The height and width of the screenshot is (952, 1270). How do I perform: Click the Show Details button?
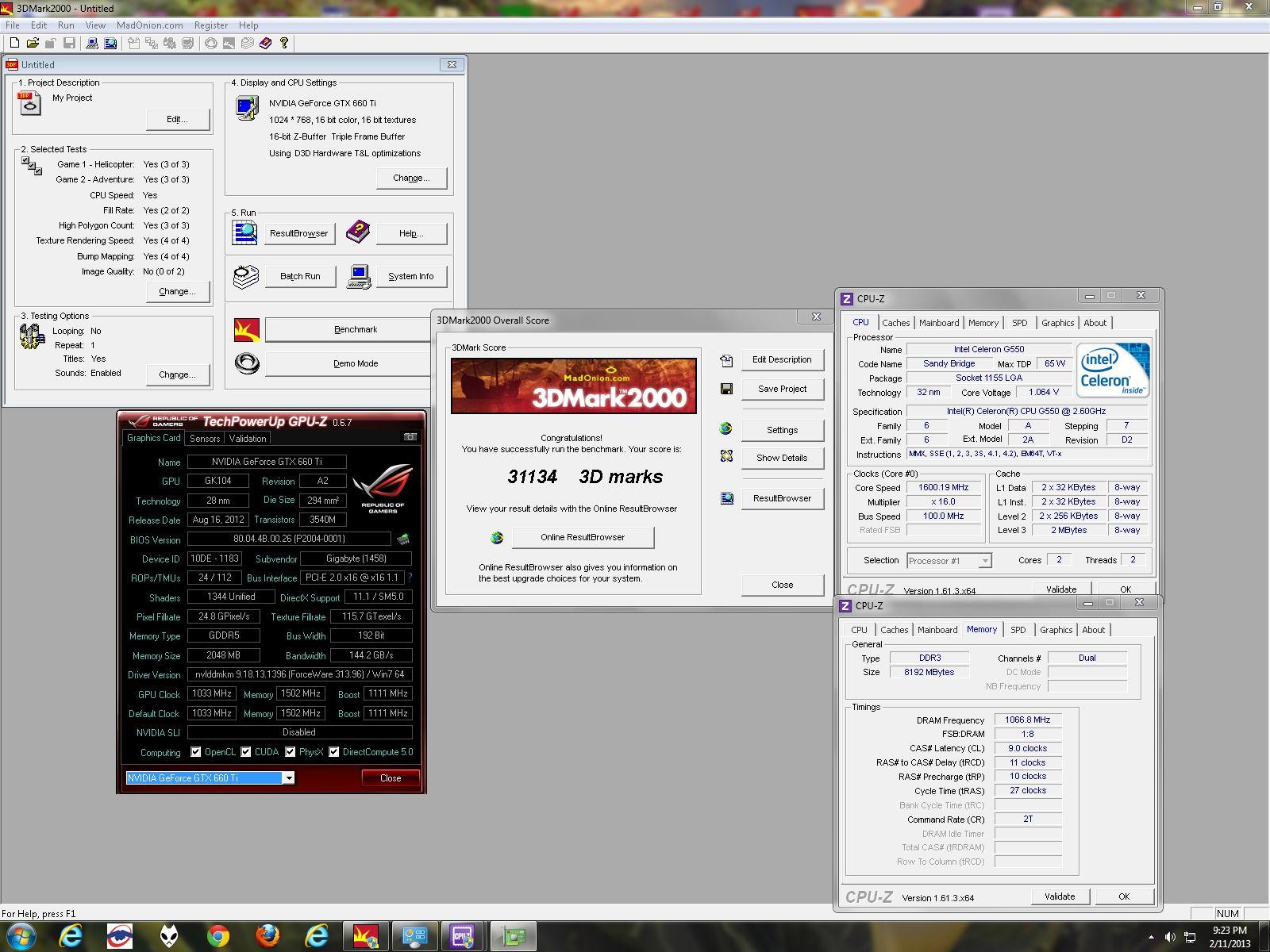[x=782, y=458]
